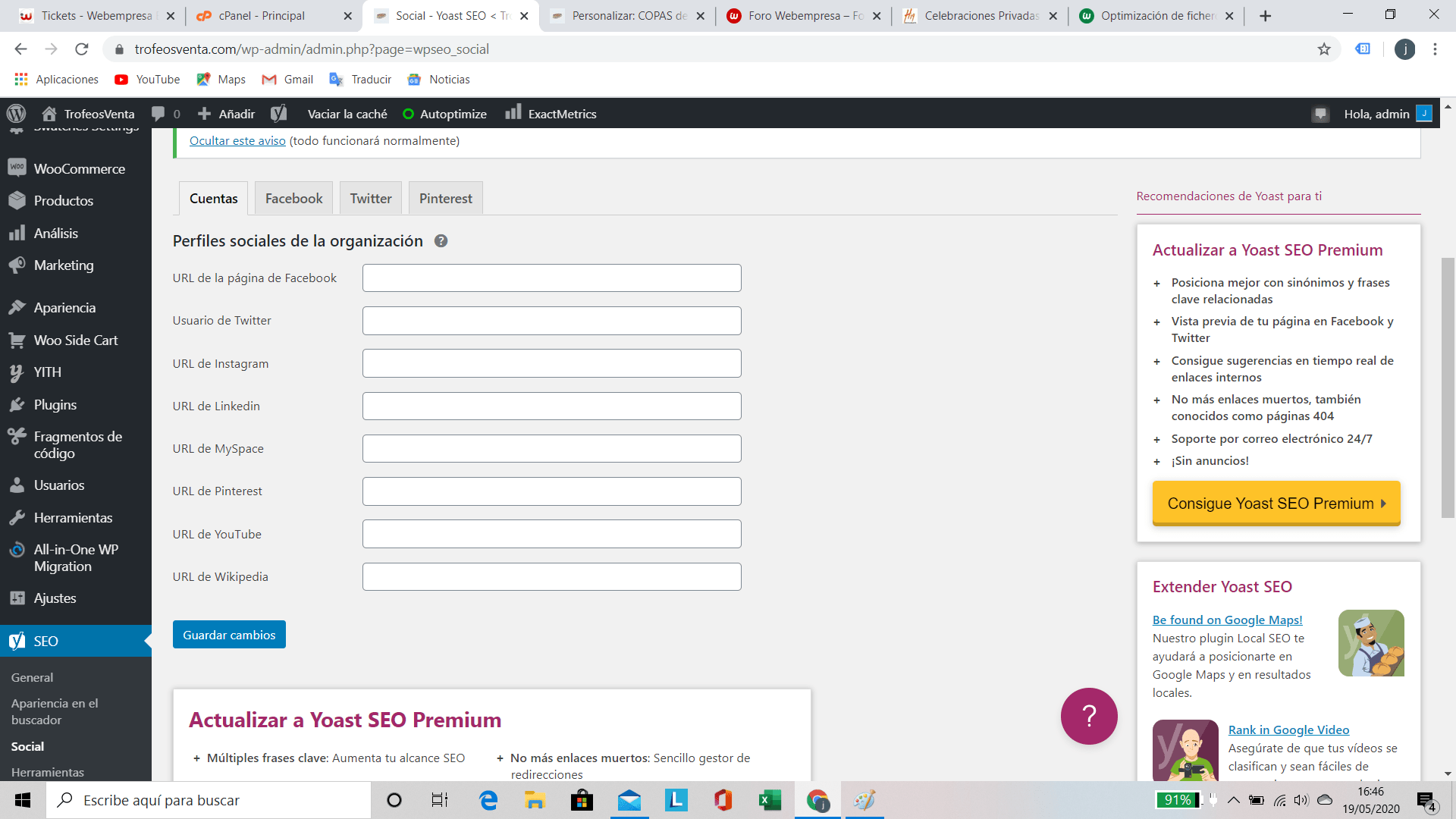This screenshot has height=819, width=1456.
Task: Focus the URL de la página de Facebook field
Action: coord(551,278)
